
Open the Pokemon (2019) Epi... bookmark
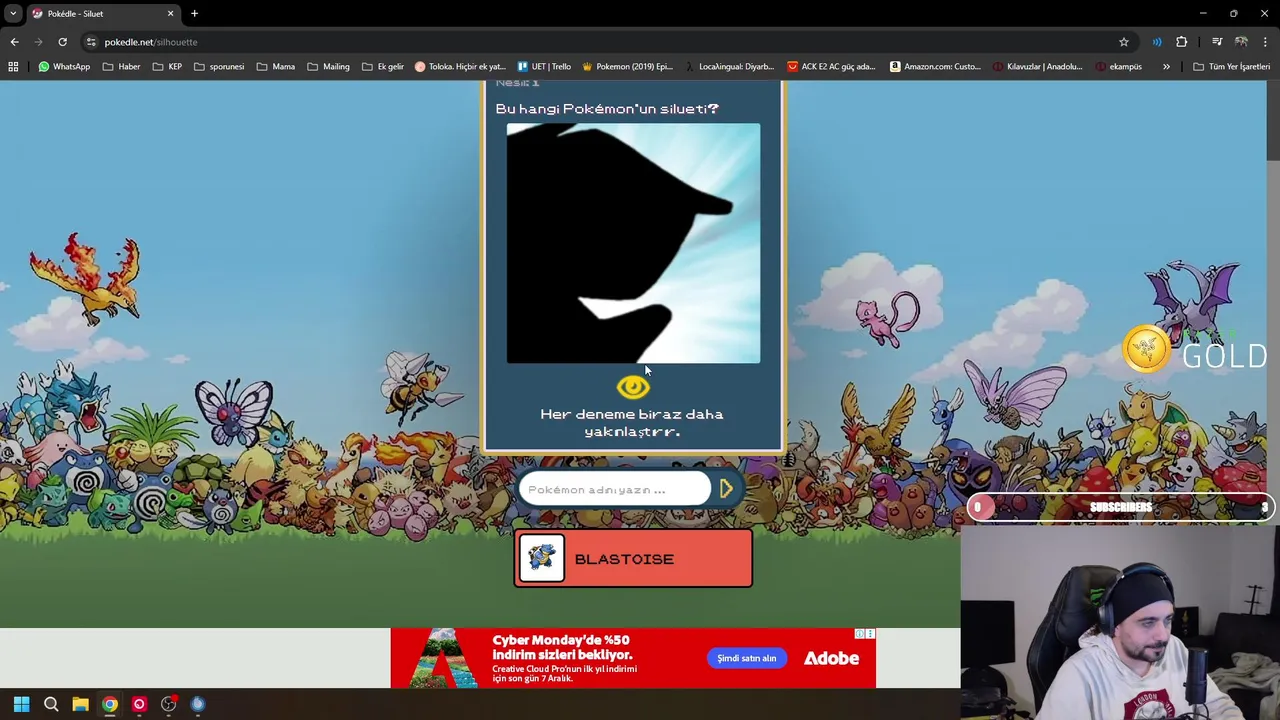[627, 67]
